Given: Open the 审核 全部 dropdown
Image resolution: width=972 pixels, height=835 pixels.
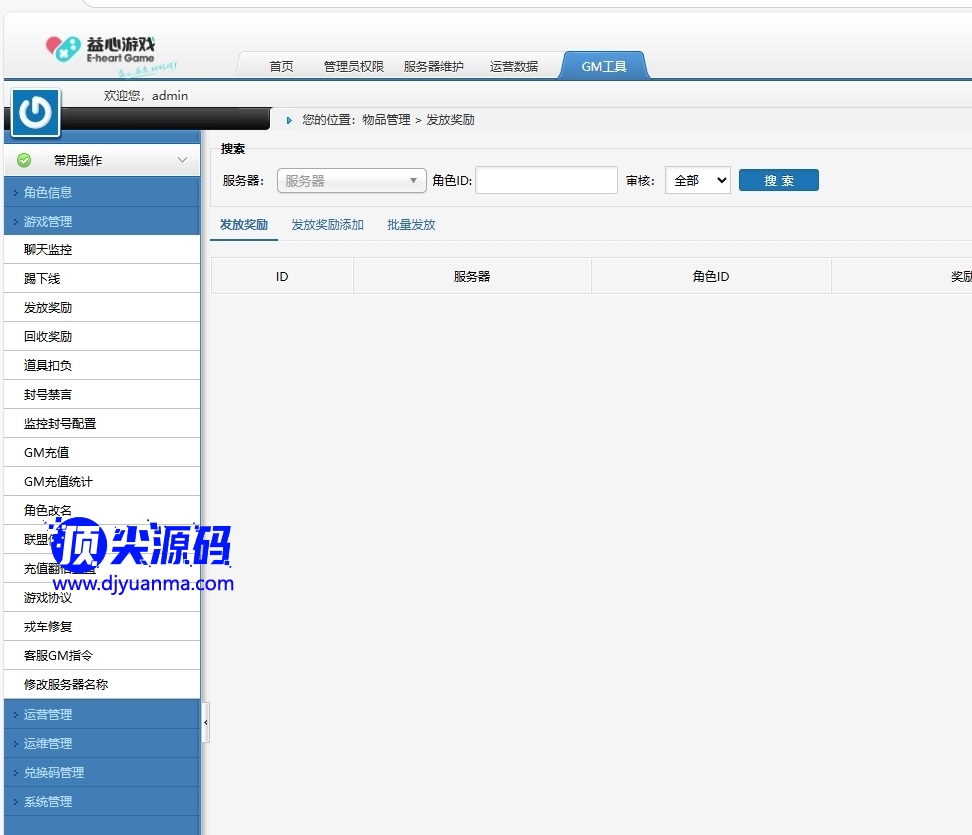Looking at the screenshot, I should coord(697,181).
